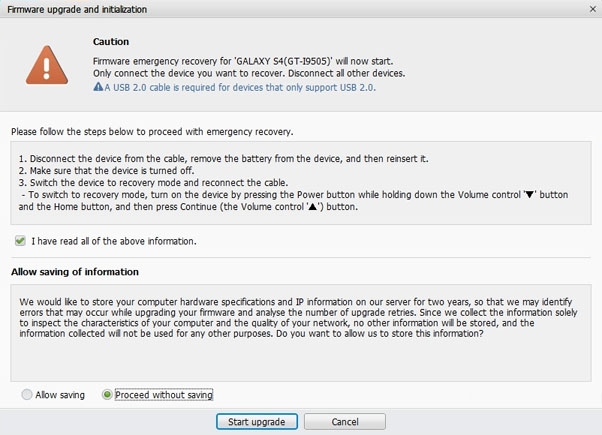The image size is (602, 435).
Task: Click the 'Firmware upgrade and initialization' title bar
Action: [78, 9]
